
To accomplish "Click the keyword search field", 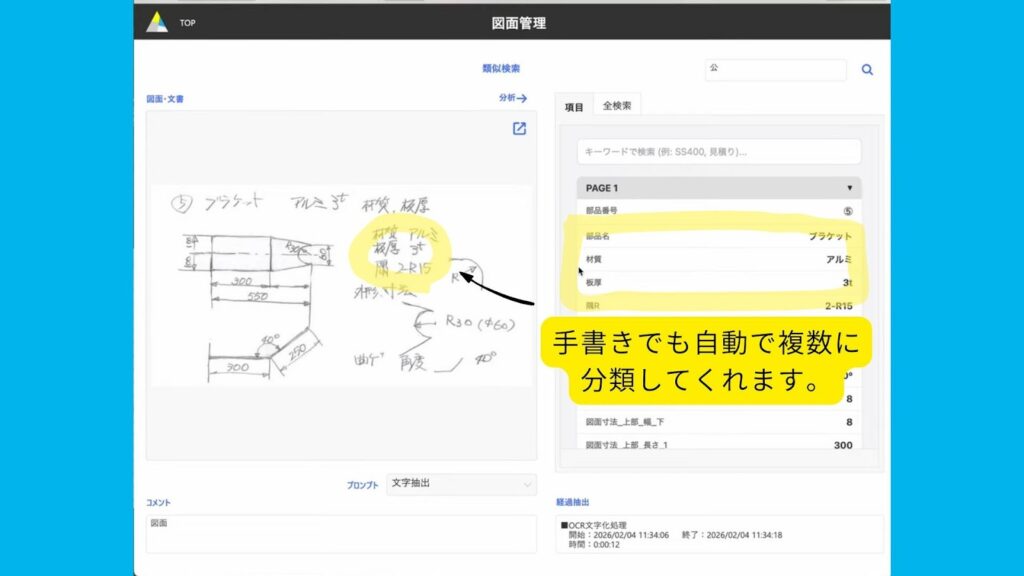I will (x=718, y=152).
